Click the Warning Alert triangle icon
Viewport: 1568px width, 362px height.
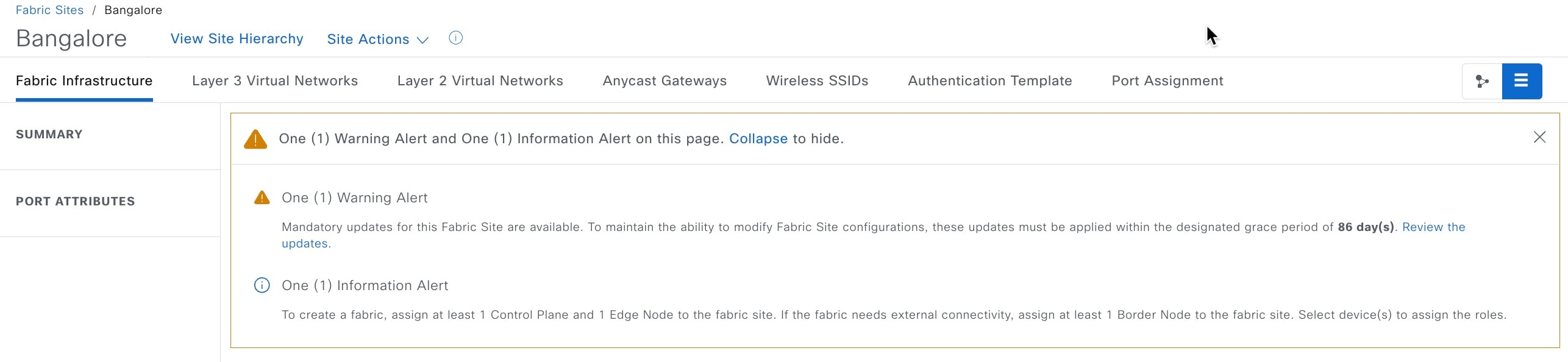tap(262, 197)
